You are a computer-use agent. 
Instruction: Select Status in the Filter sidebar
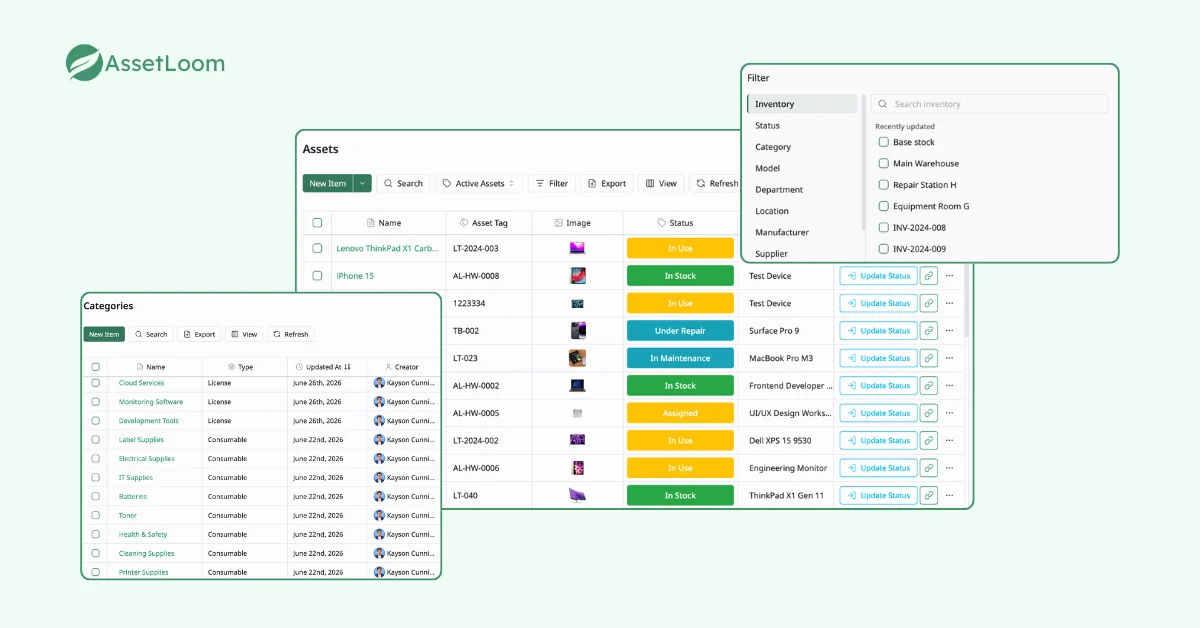[x=768, y=126]
